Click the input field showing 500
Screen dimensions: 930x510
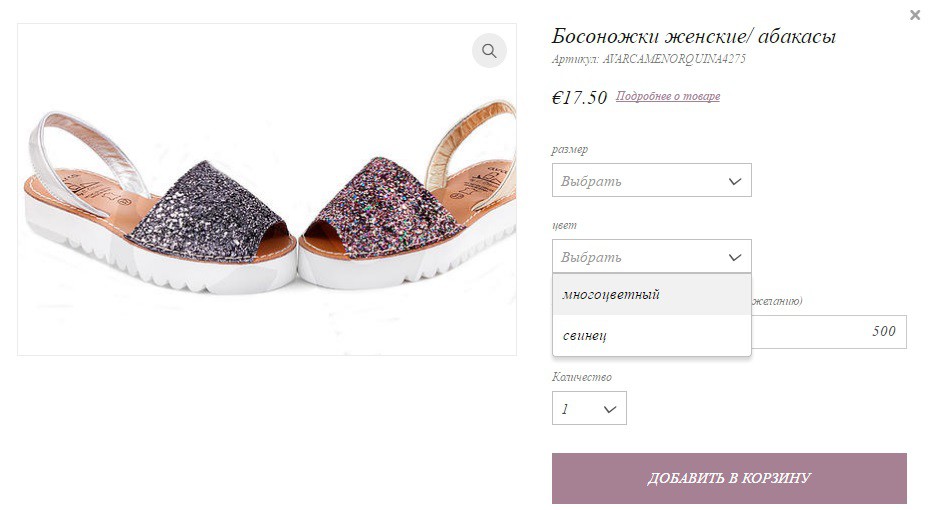829,332
